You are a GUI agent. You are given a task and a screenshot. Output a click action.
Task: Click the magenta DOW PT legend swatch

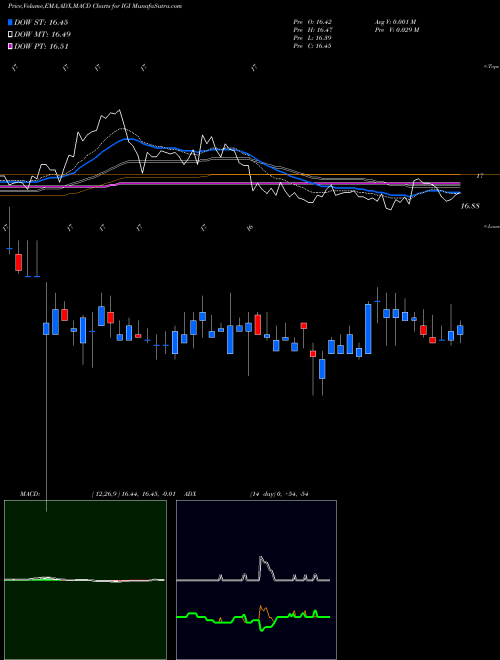click(x=10, y=46)
